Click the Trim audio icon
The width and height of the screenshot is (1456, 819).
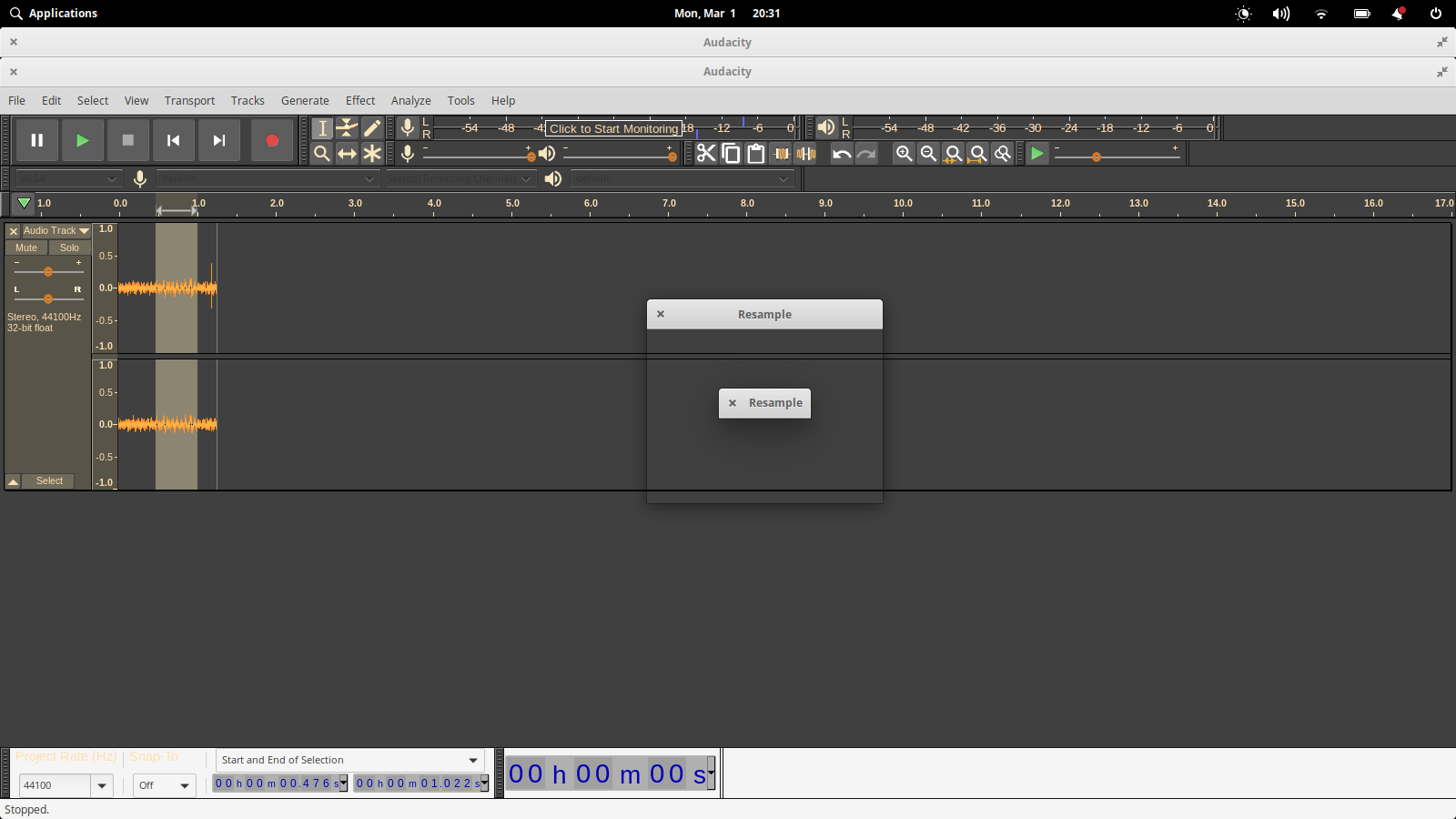pyautogui.click(x=782, y=154)
